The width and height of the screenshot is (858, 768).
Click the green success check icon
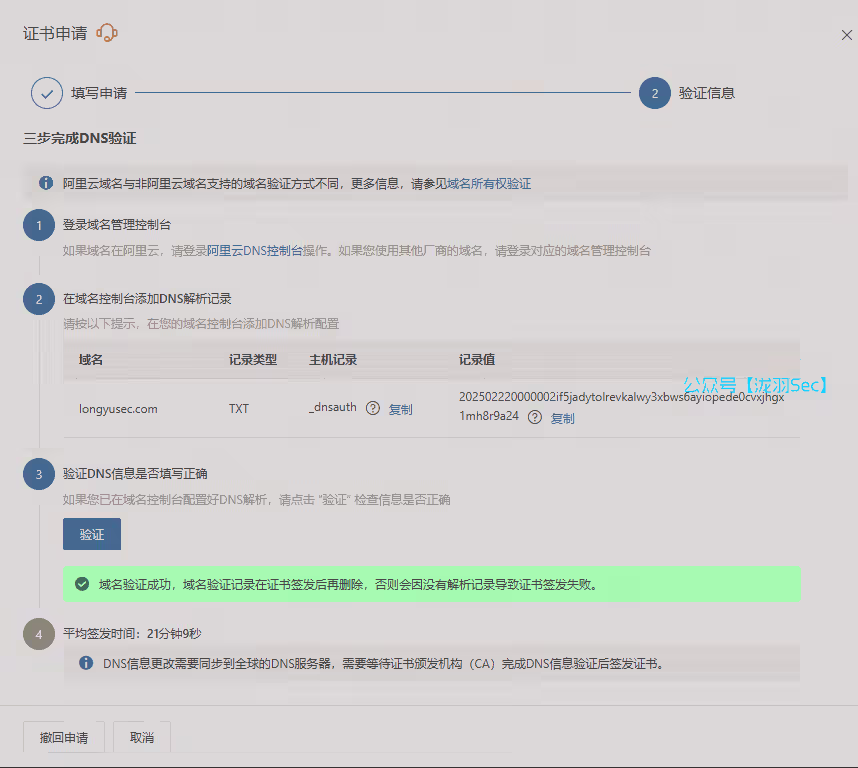[x=82, y=584]
